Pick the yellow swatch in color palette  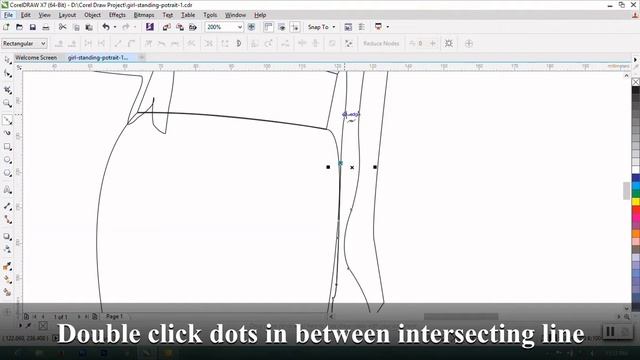tap(636, 202)
